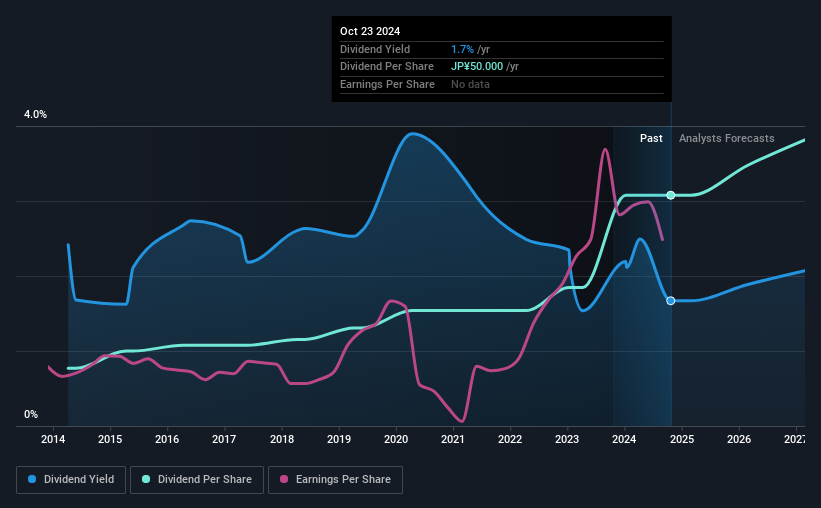This screenshot has width=821, height=508.
Task: Select the teal data point marker on Dividend Per Share line
Action: point(671,195)
